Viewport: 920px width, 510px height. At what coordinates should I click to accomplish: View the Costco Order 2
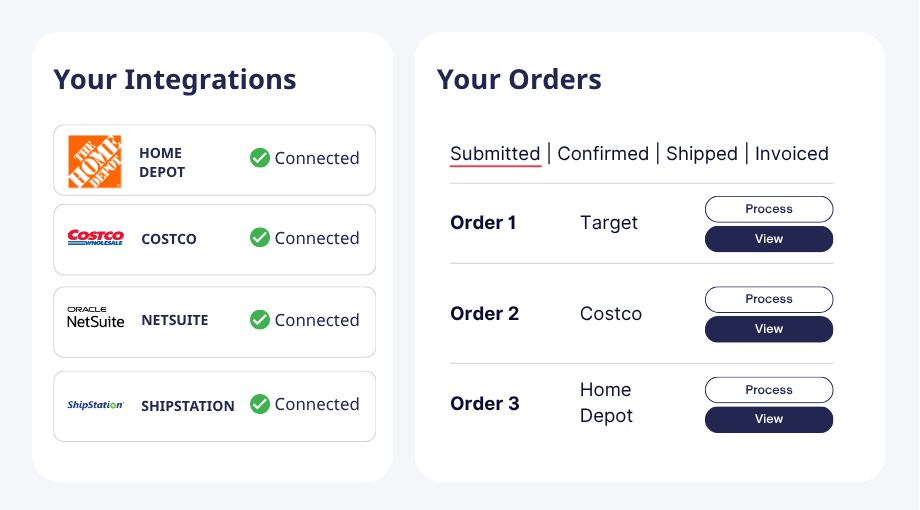click(x=769, y=329)
